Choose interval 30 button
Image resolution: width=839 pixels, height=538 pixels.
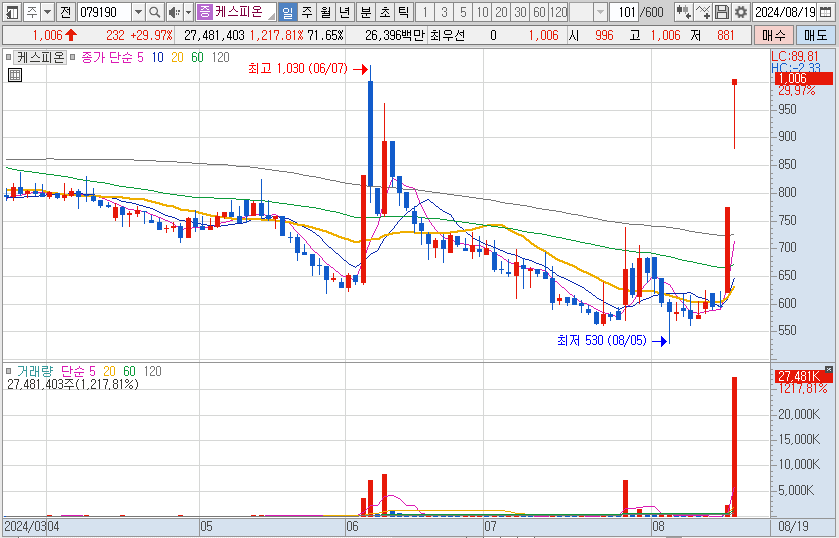pyautogui.click(x=520, y=11)
